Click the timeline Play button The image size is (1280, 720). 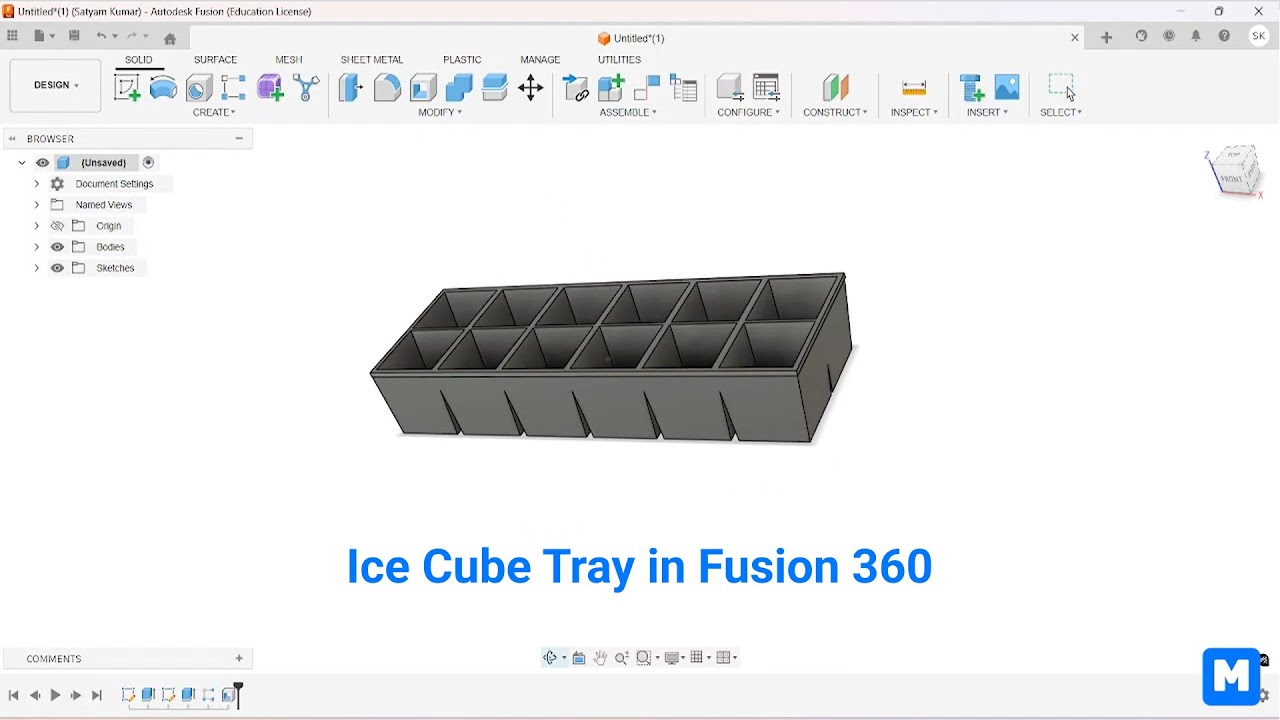[x=55, y=695]
